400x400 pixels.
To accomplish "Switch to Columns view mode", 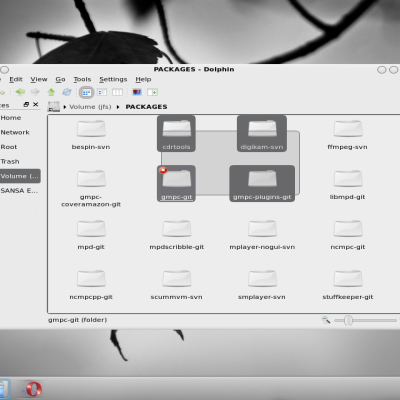I will (x=117, y=92).
